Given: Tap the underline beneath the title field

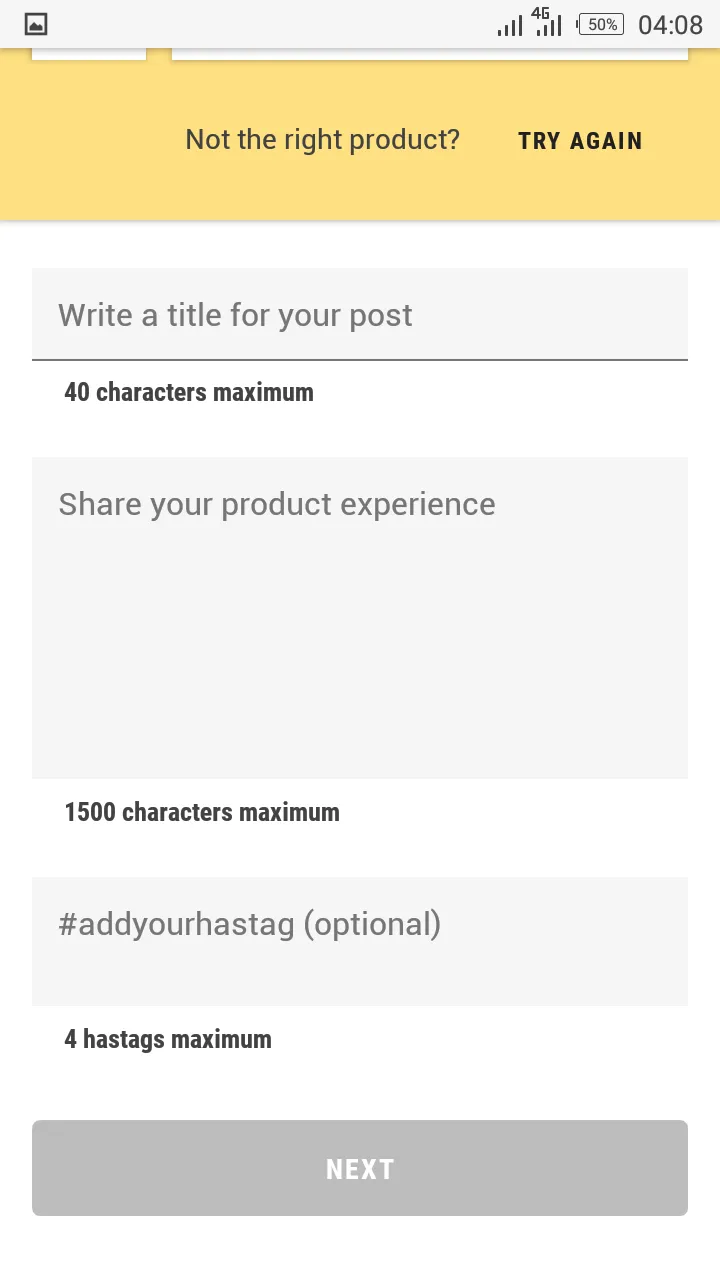Looking at the screenshot, I should [x=360, y=359].
